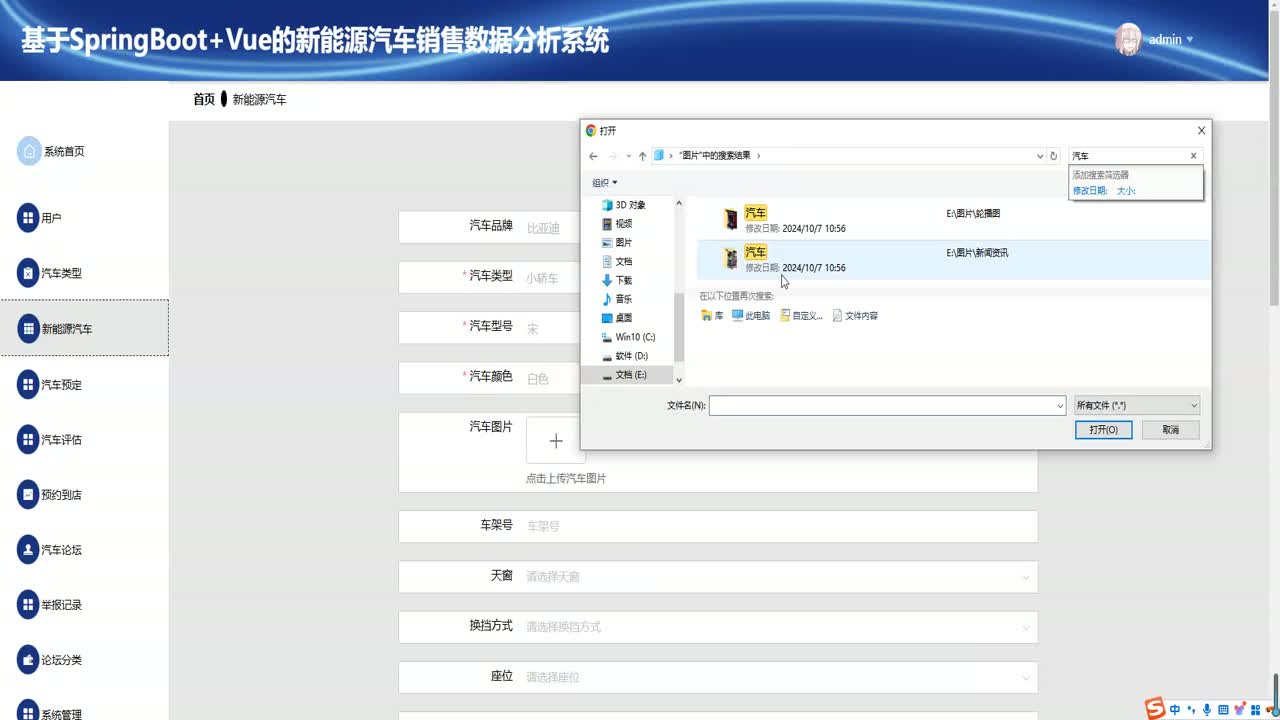The height and width of the screenshot is (720, 1280).
Task: Select Win10 (C:) drive in navigation tree
Action: pos(628,337)
